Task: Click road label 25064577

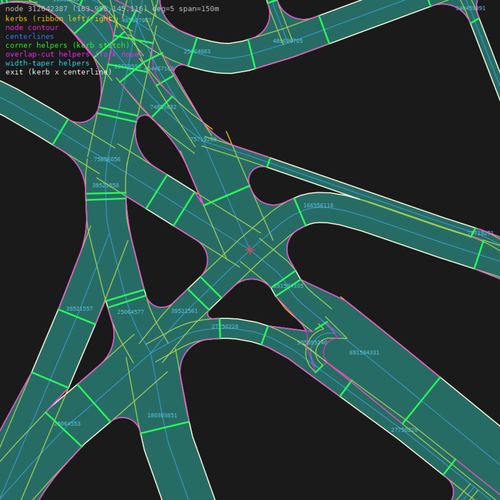Action: (130, 312)
